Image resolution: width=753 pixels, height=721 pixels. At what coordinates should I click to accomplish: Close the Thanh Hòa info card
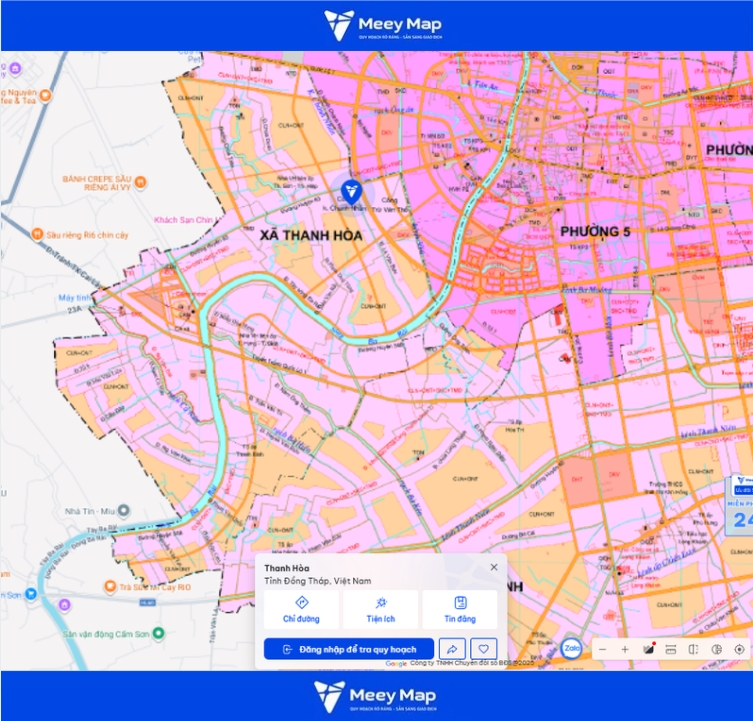point(494,567)
